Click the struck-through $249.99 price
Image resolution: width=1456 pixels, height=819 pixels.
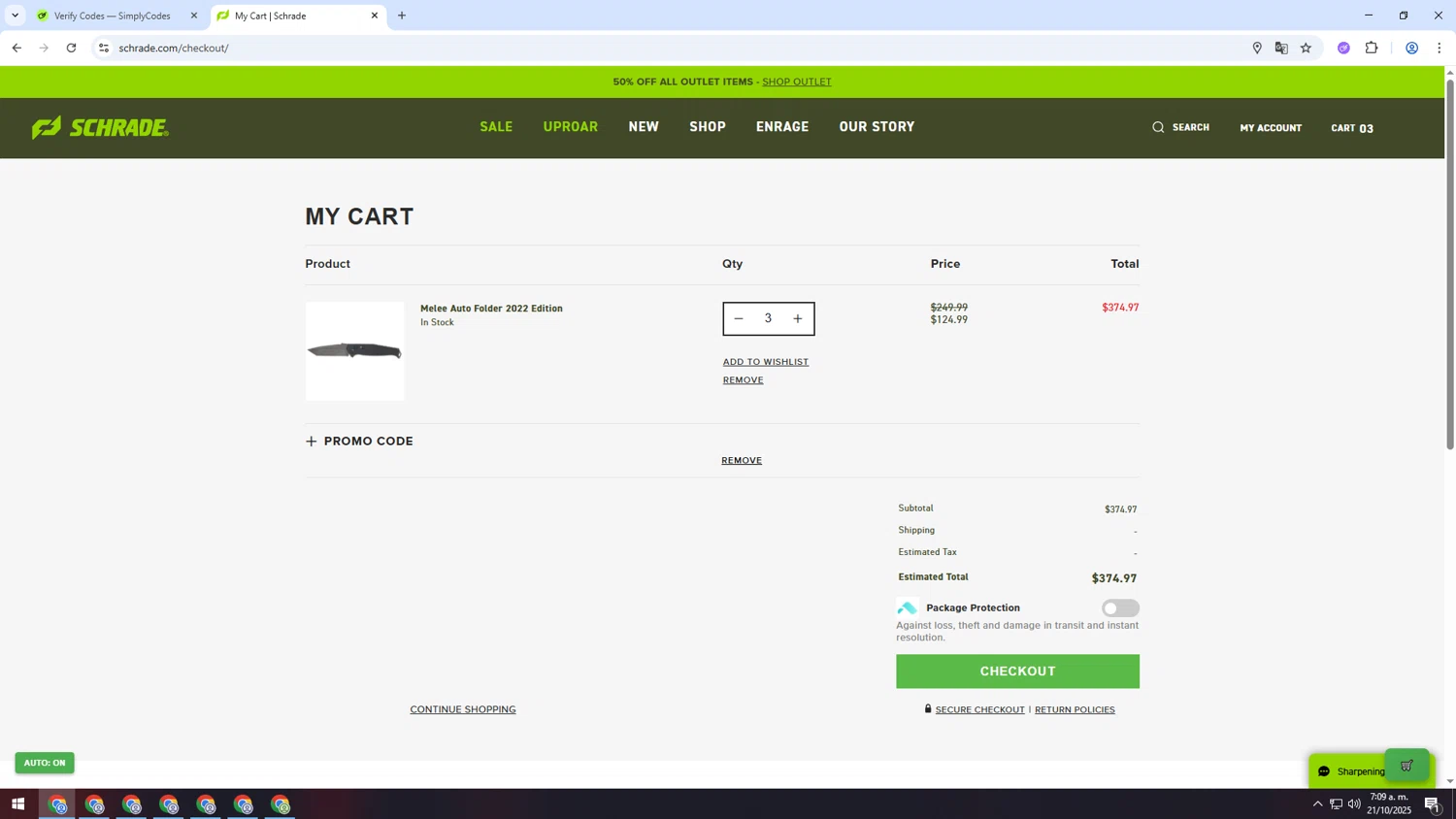[x=948, y=307]
